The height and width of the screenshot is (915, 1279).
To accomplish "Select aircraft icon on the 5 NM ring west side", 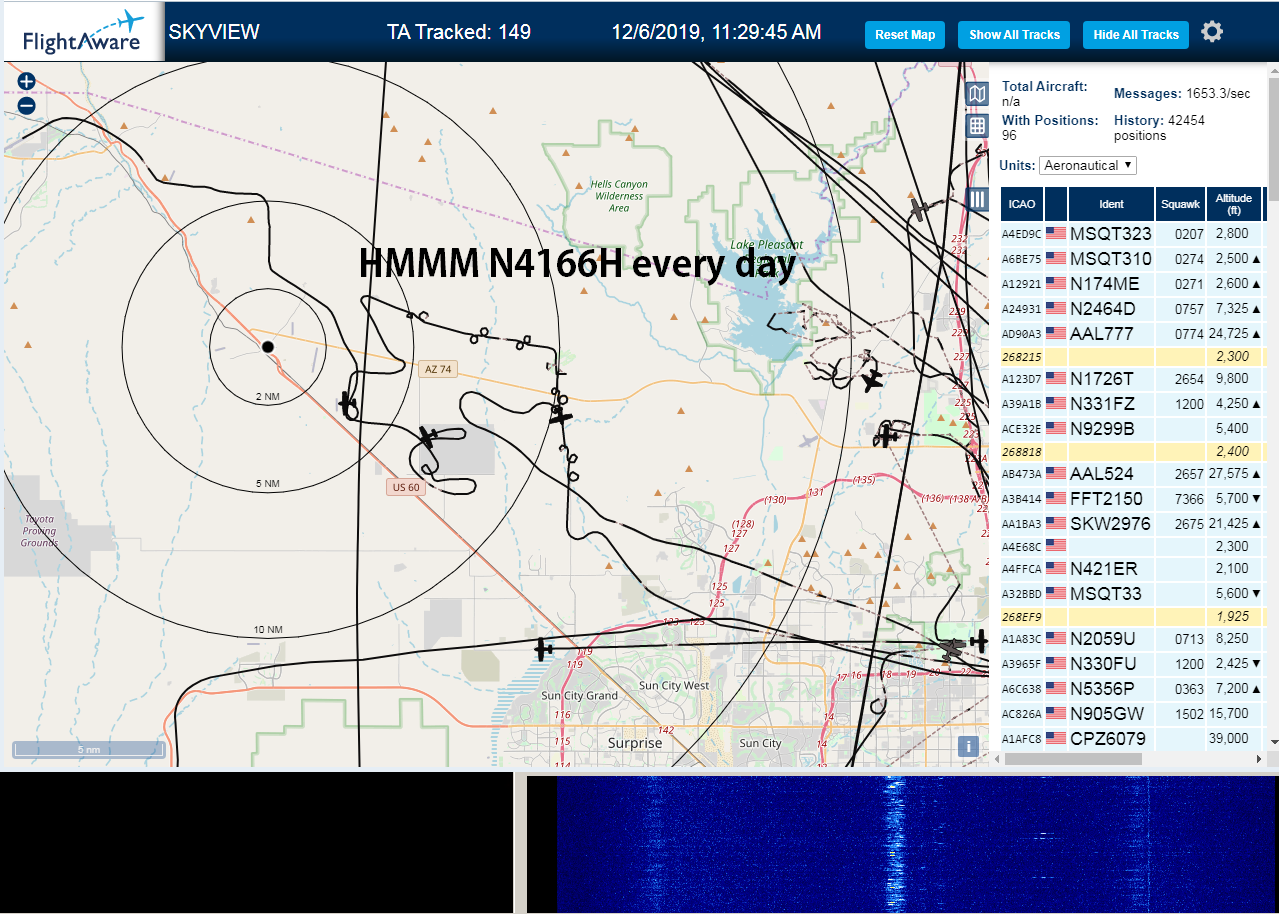I will 349,404.
